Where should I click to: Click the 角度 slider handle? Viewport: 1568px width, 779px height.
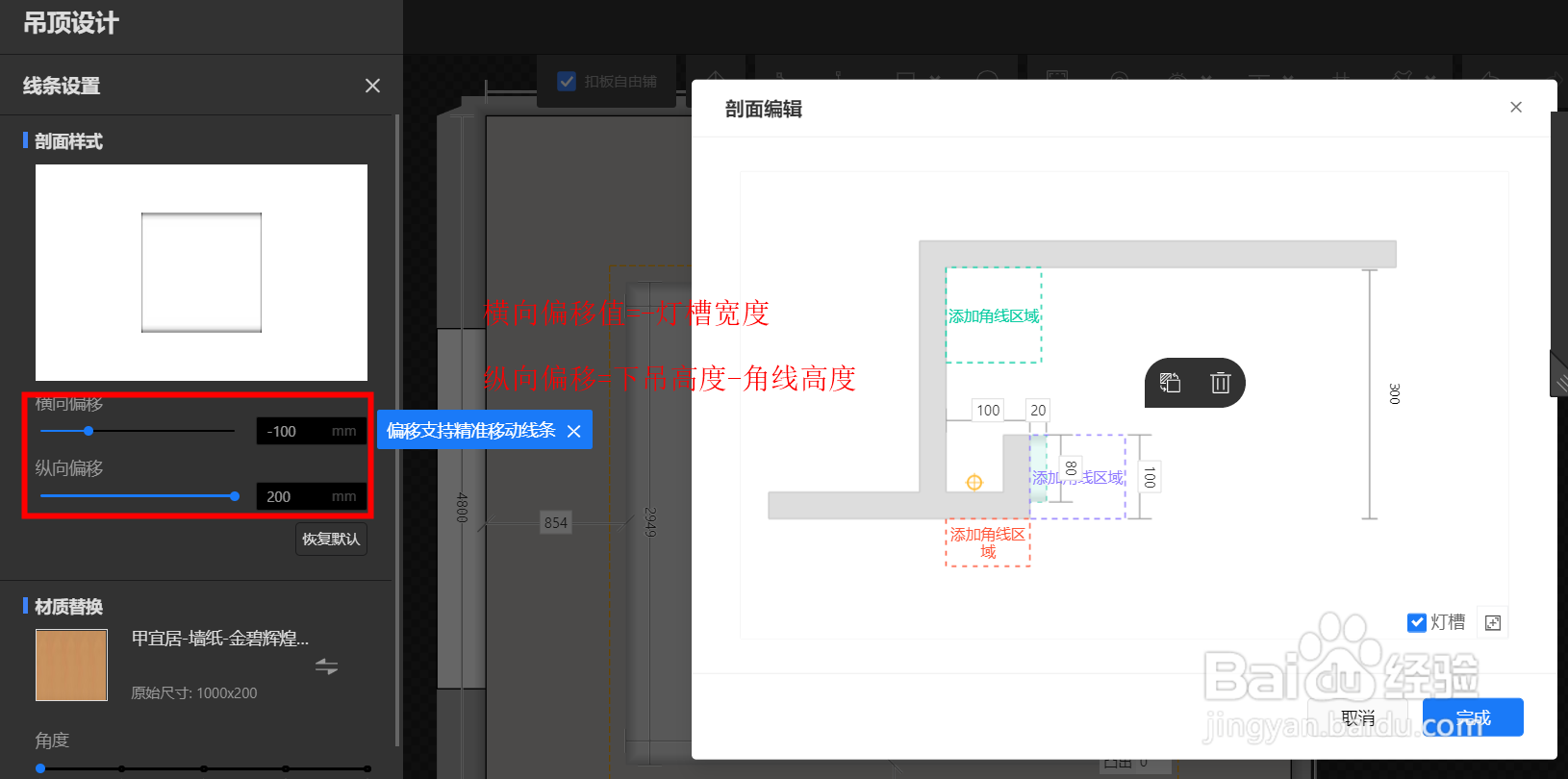(x=40, y=768)
